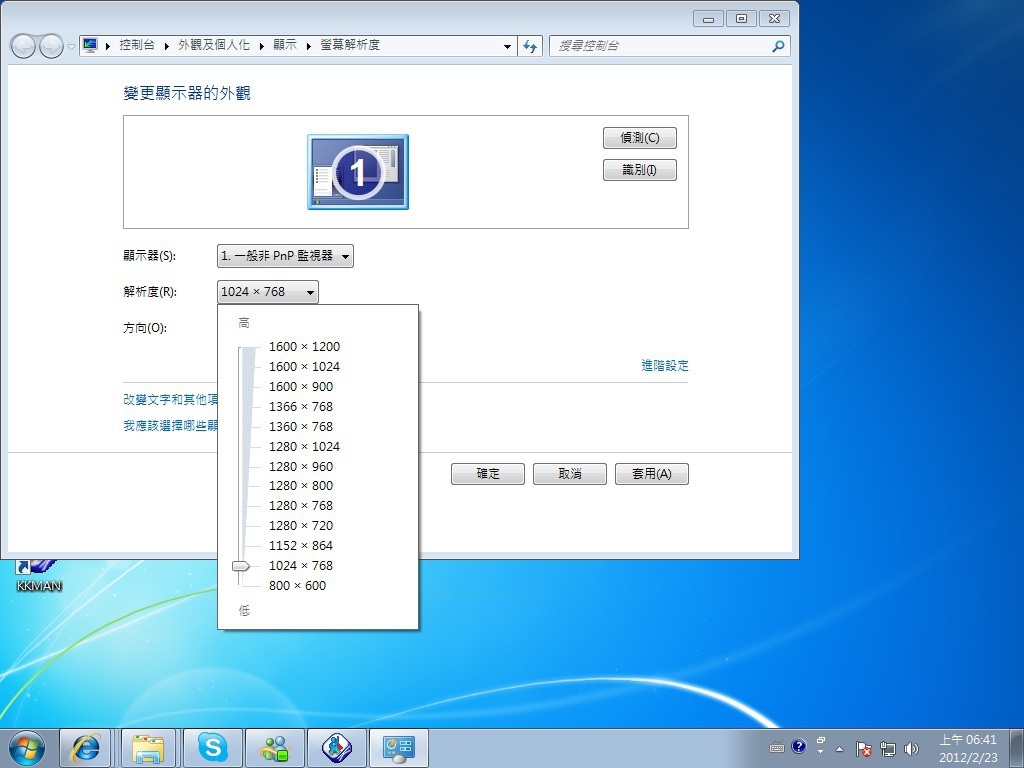The height and width of the screenshot is (768, 1024).
Task: Click the resolution slider thumb handle
Action: (x=240, y=566)
